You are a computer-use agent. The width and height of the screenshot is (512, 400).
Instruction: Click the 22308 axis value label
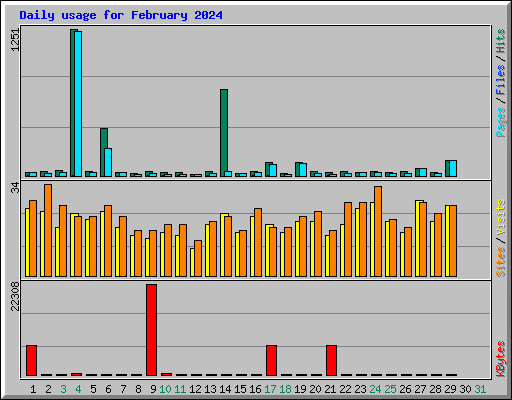pyautogui.click(x=15, y=296)
